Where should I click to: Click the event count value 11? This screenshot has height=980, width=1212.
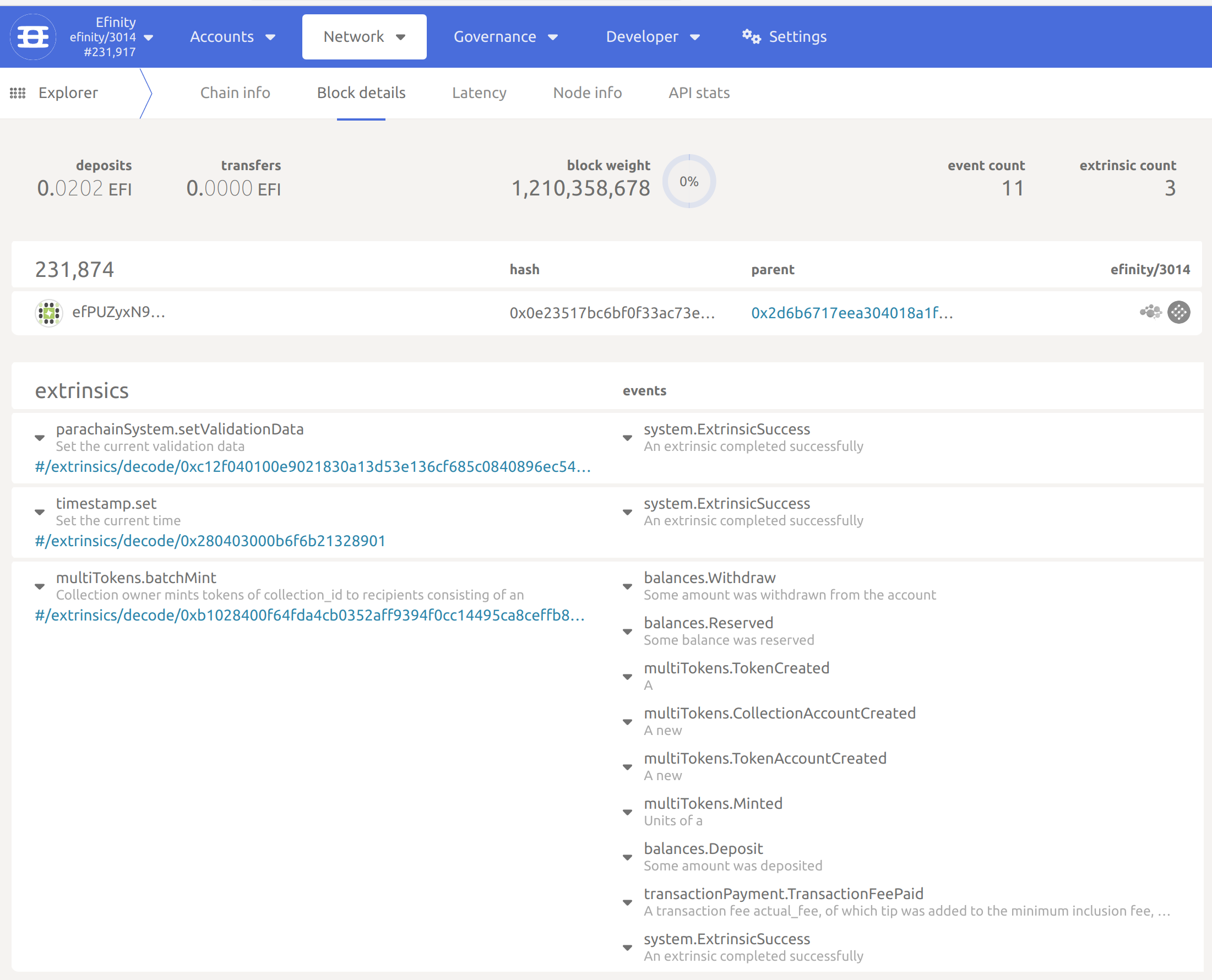pos(1013,188)
